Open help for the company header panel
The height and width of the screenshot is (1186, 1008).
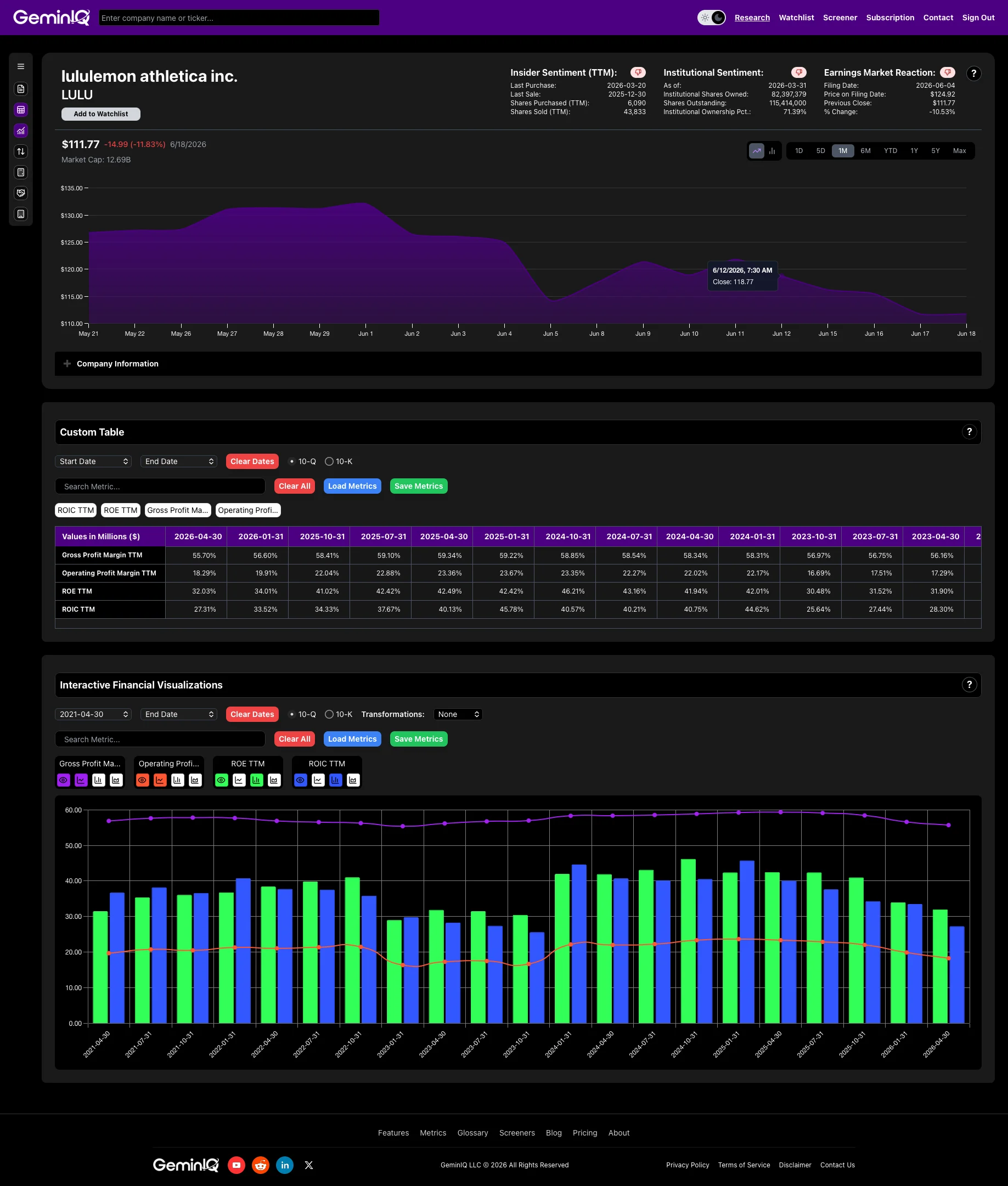[974, 73]
